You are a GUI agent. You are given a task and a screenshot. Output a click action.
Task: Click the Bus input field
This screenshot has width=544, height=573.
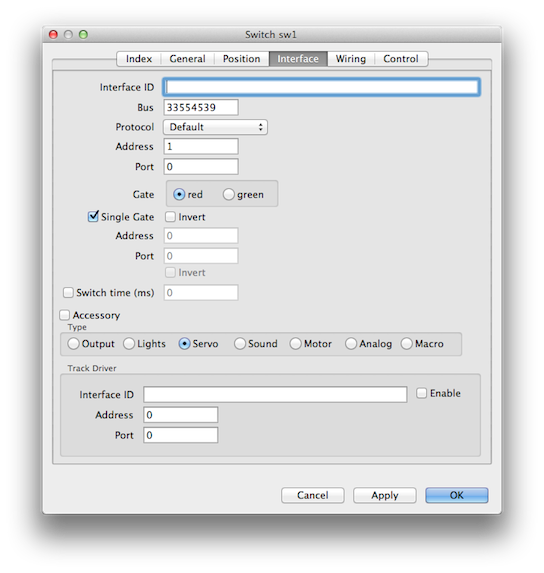(x=201, y=107)
